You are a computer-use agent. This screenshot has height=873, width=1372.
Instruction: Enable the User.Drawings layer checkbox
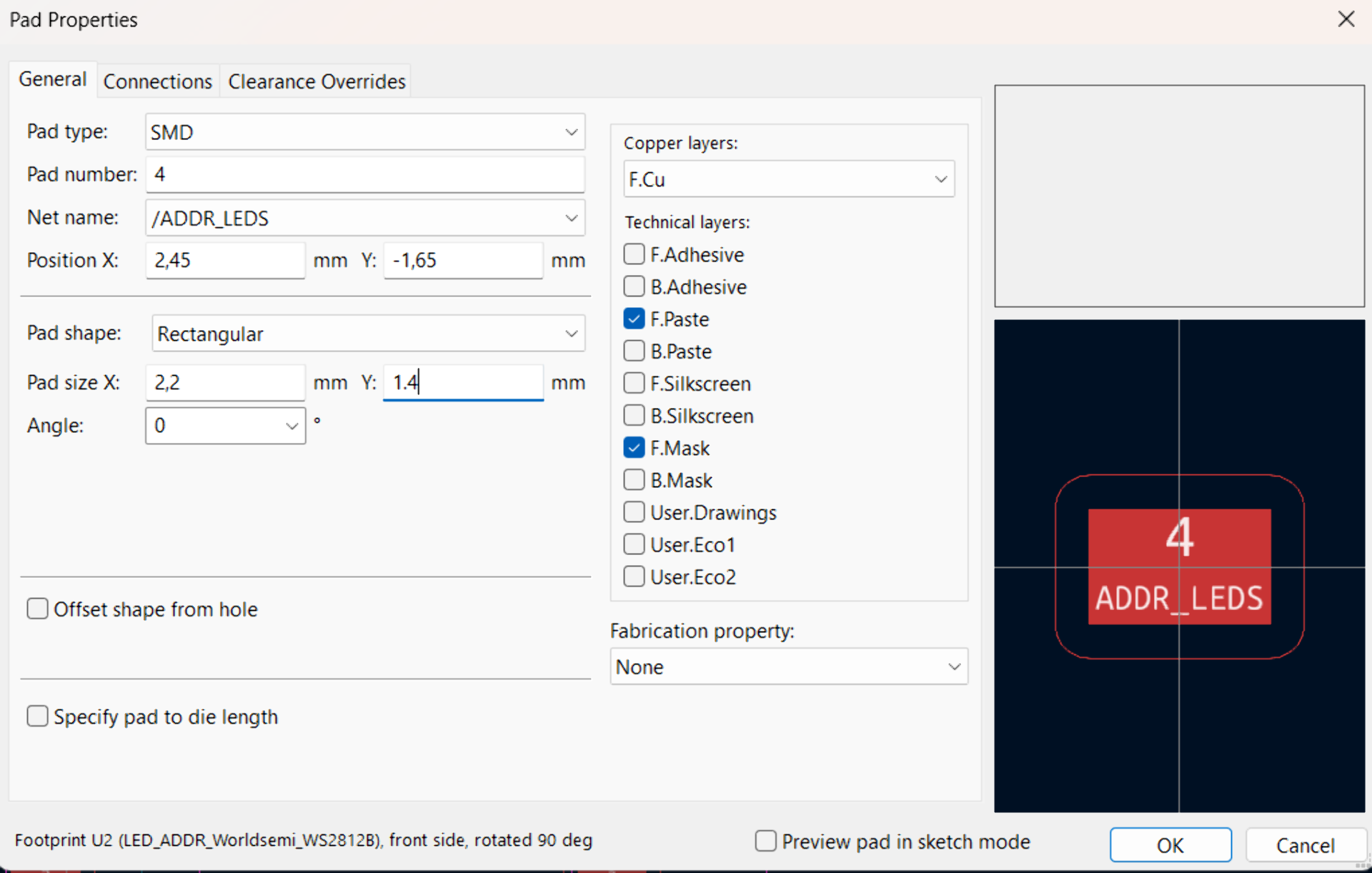(x=634, y=512)
